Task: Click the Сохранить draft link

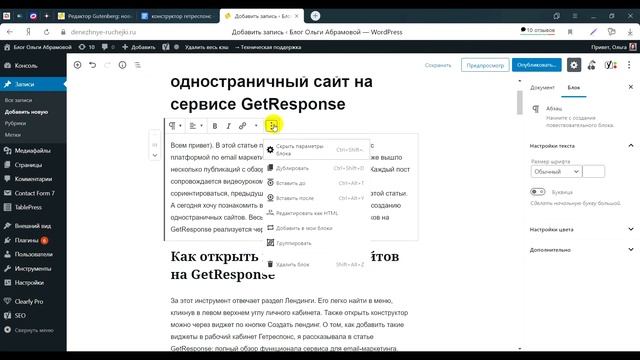Action: coord(438,65)
